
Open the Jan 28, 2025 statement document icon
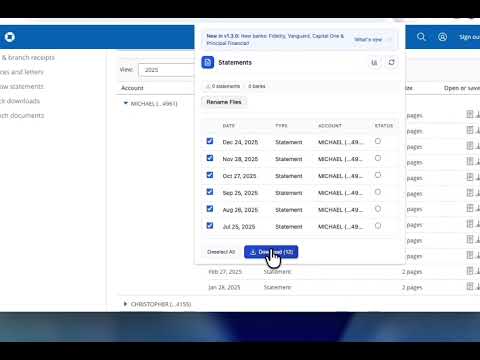(470, 286)
